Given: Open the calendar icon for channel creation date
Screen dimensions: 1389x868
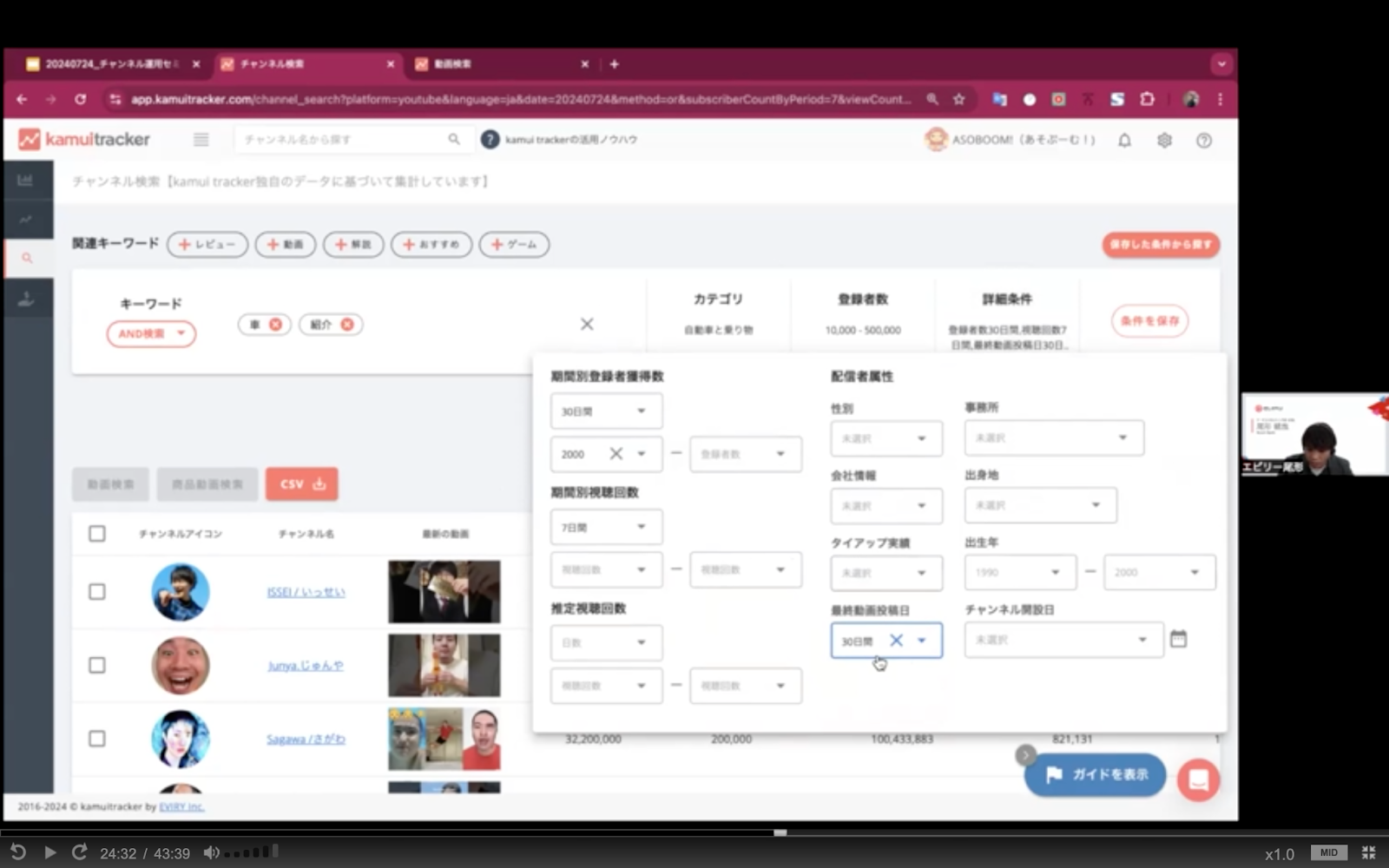Looking at the screenshot, I should click(1178, 640).
